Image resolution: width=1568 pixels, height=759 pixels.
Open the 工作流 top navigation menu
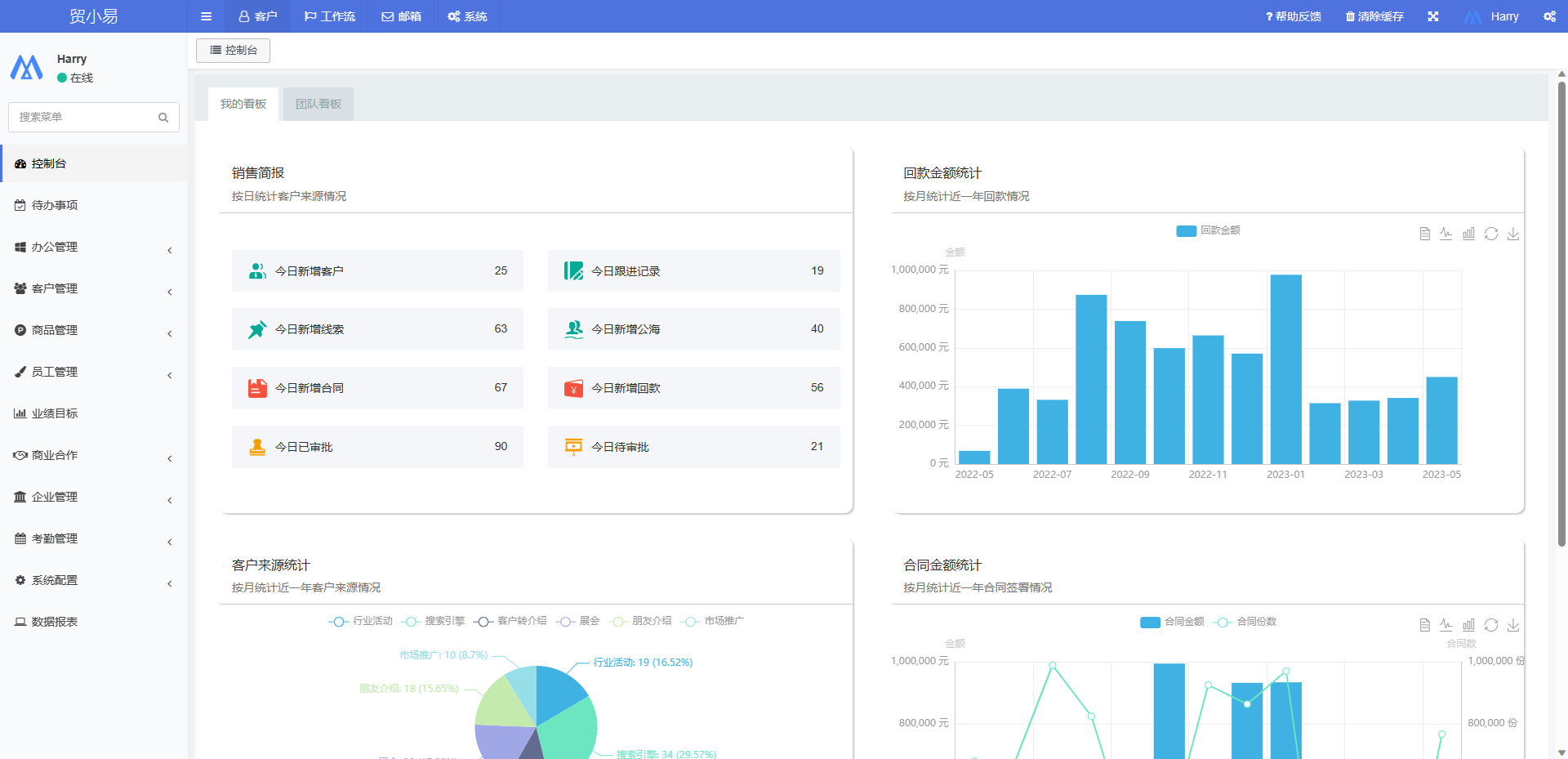330,16
